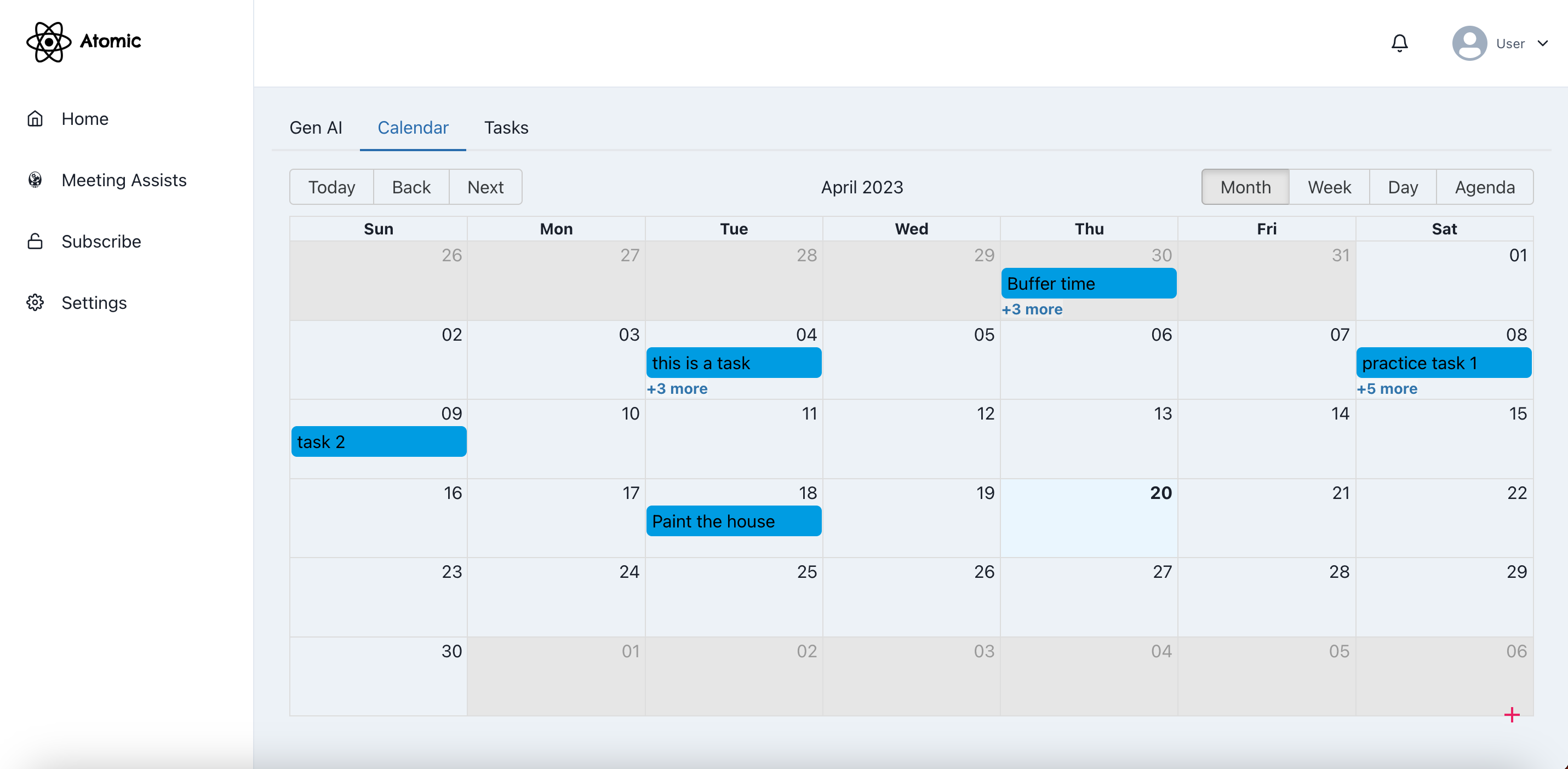The height and width of the screenshot is (769, 1568).
Task: Click the red plus button to add event
Action: point(1512,715)
